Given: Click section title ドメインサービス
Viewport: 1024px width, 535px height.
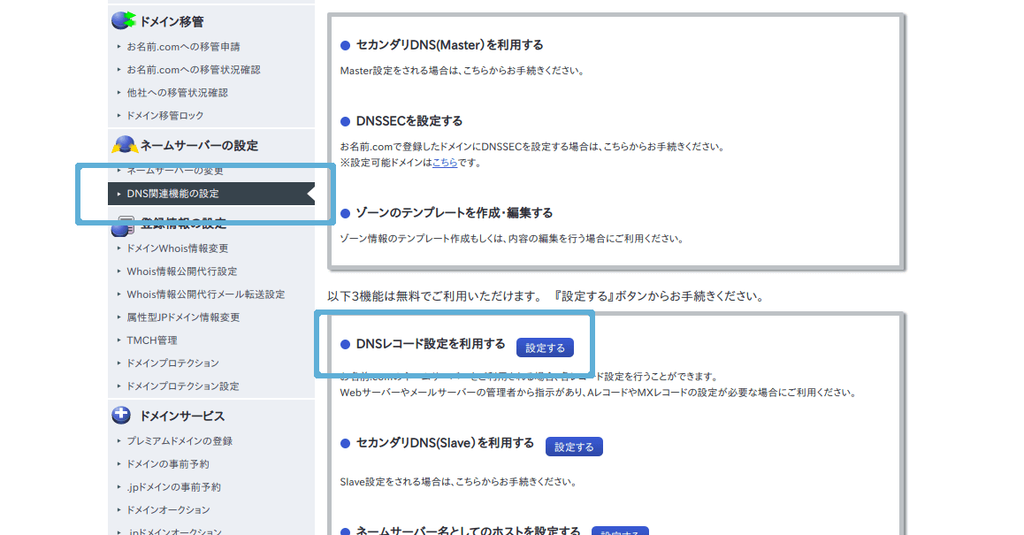Looking at the screenshot, I should pos(182,416).
